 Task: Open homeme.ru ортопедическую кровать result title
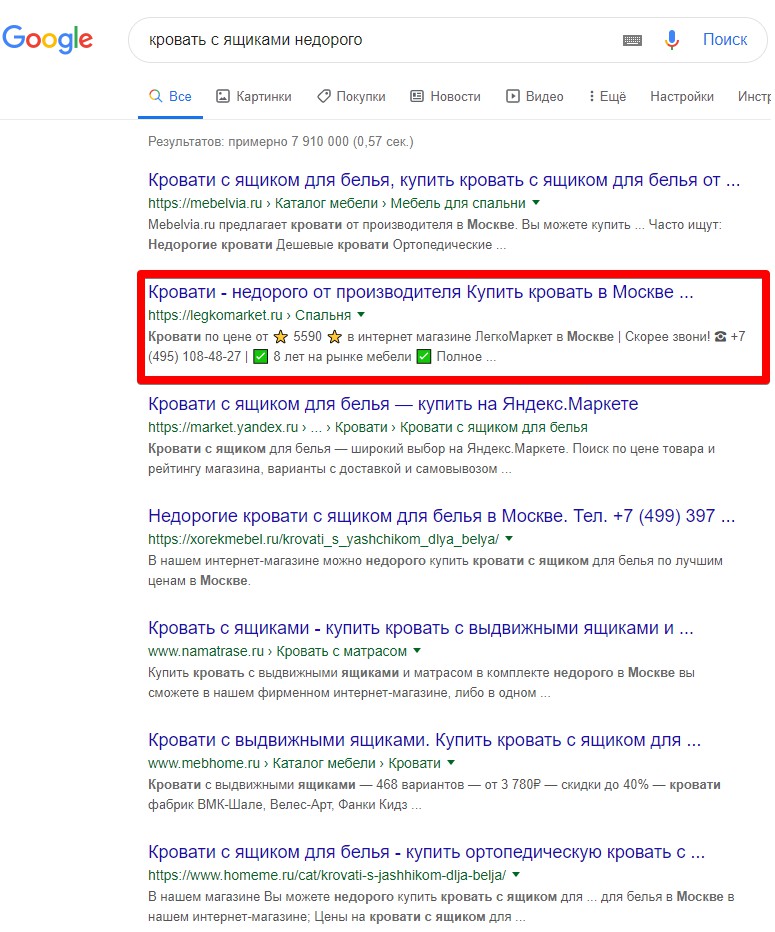426,852
